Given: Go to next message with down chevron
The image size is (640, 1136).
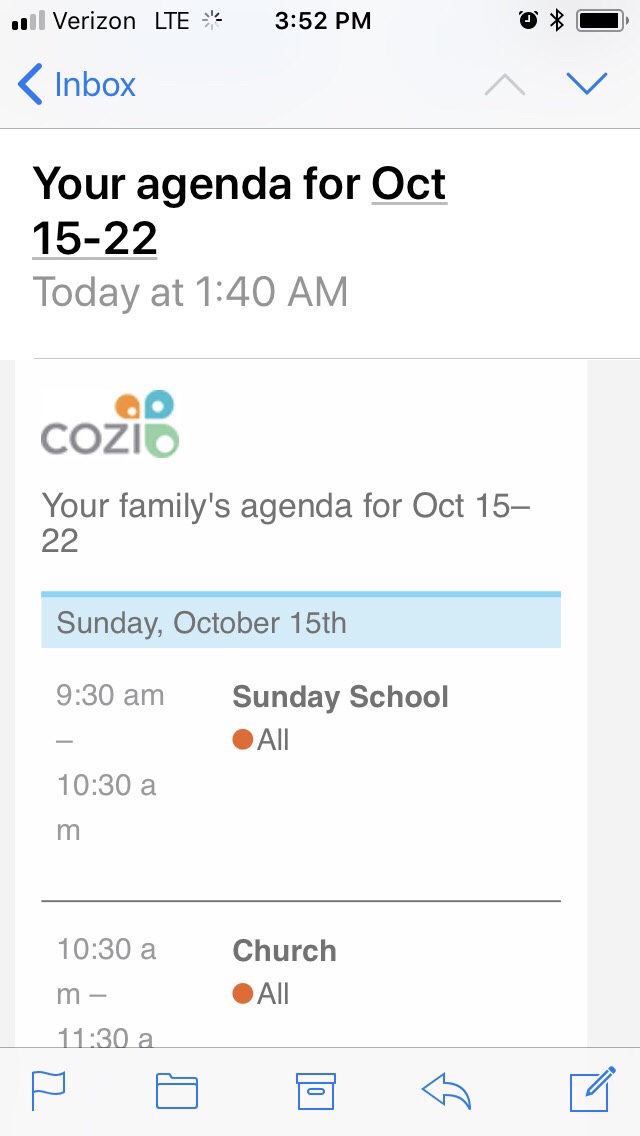Looking at the screenshot, I should click(587, 85).
